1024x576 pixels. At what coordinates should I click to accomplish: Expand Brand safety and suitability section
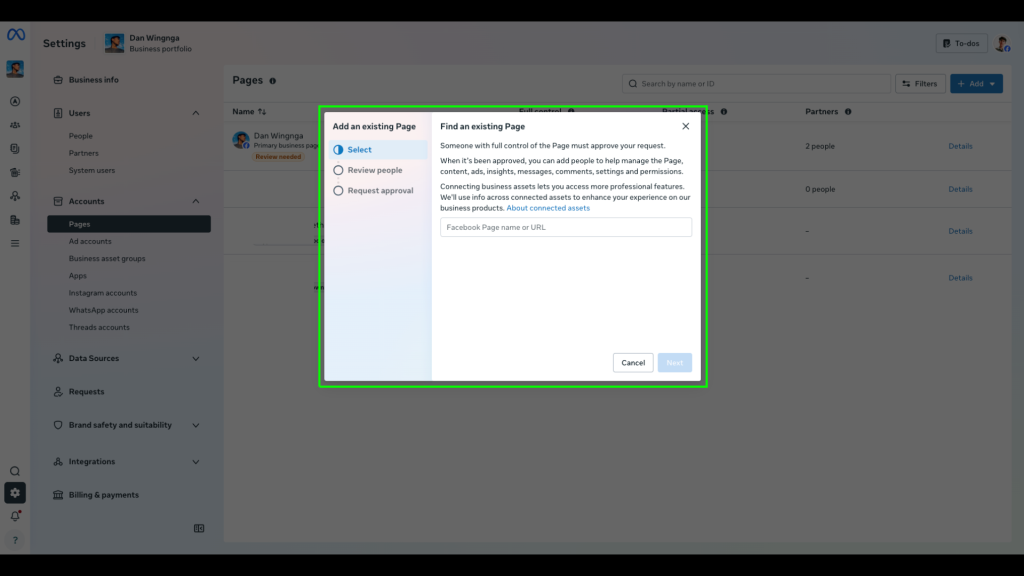pyautogui.click(x=196, y=425)
